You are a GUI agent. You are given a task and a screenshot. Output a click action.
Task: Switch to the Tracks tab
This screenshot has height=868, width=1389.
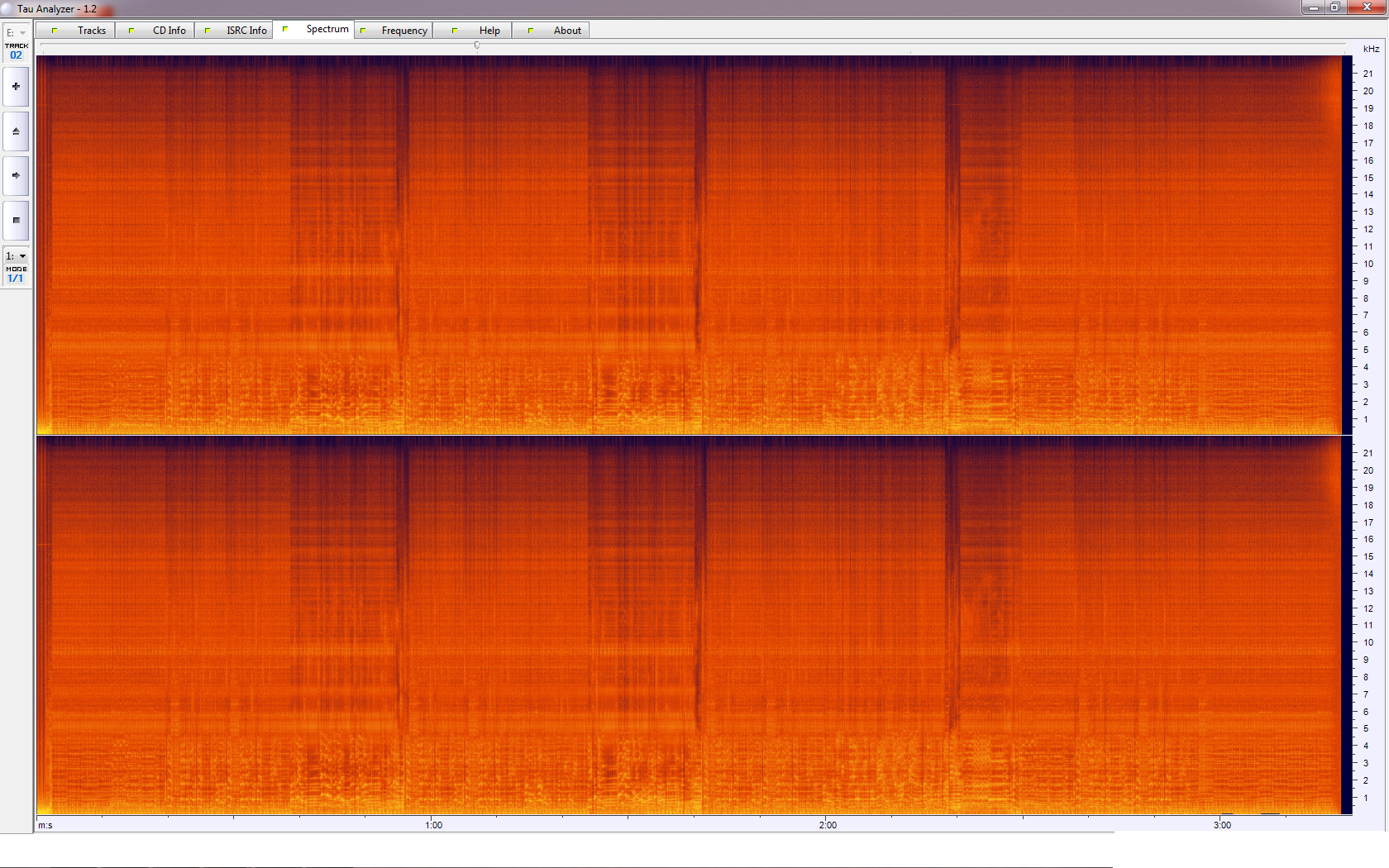(80, 31)
